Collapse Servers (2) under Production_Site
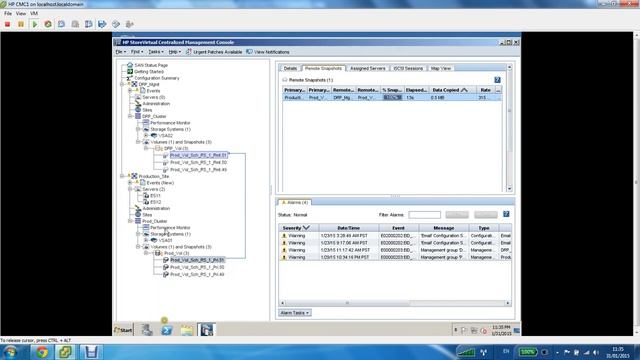The height and width of the screenshot is (360, 640). tap(130, 189)
